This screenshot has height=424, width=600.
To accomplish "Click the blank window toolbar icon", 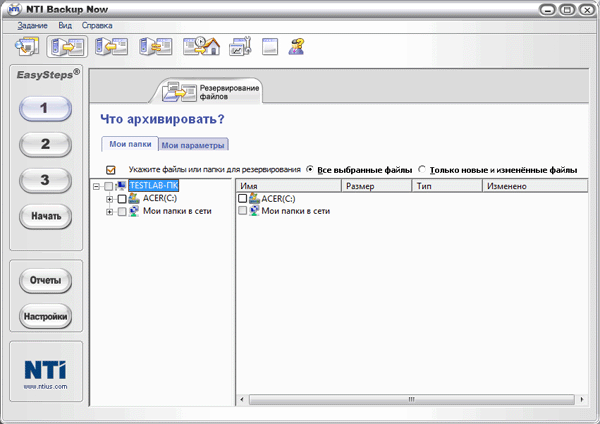I will (270, 47).
